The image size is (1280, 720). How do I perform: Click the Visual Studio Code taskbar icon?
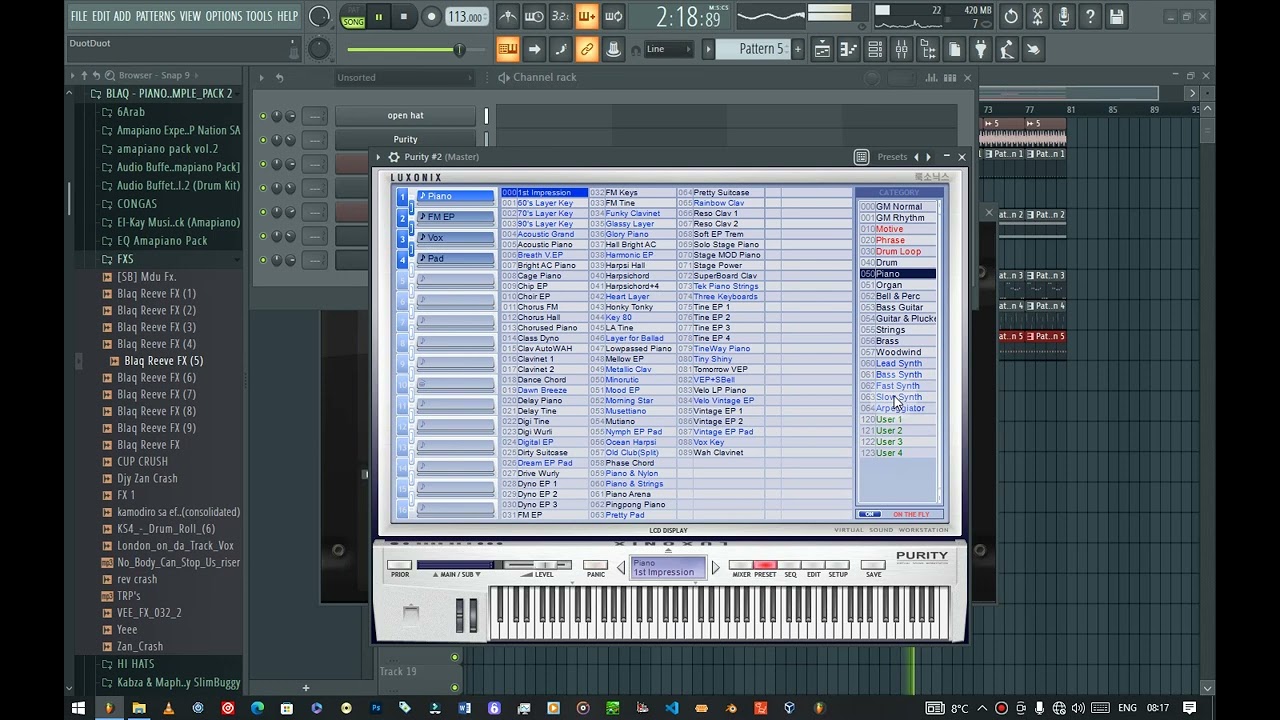tap(672, 708)
